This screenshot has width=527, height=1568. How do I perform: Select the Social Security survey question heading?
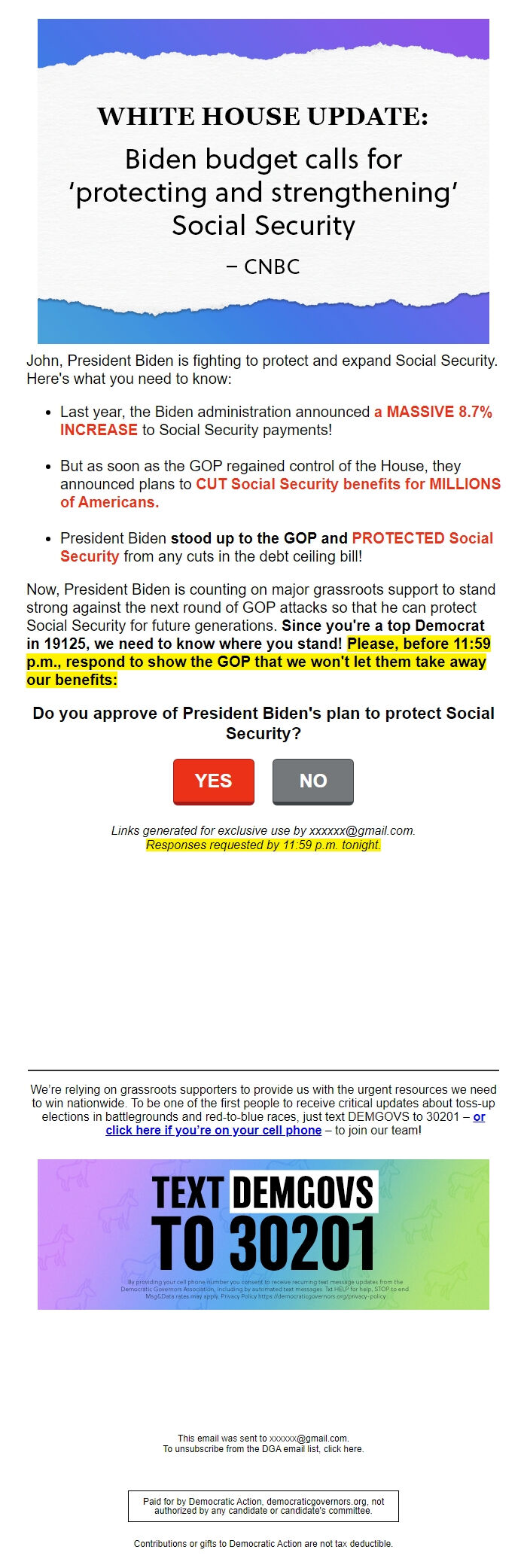263,720
